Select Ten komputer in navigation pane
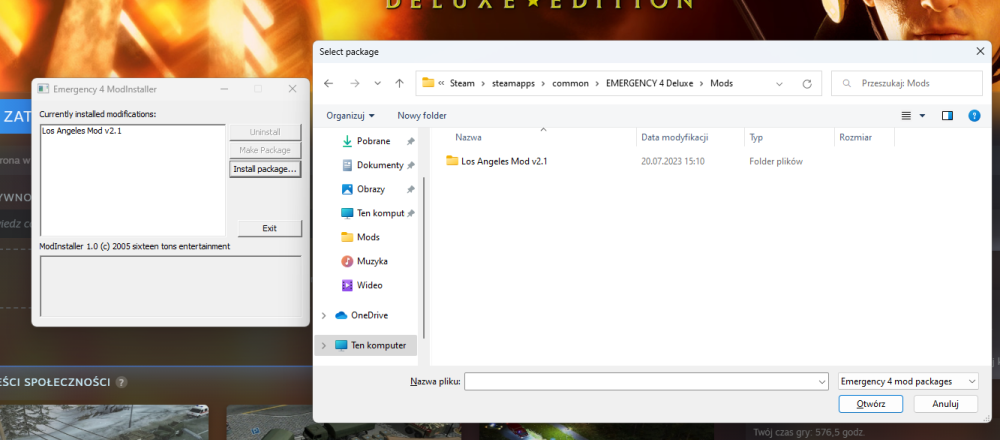 coord(378,345)
